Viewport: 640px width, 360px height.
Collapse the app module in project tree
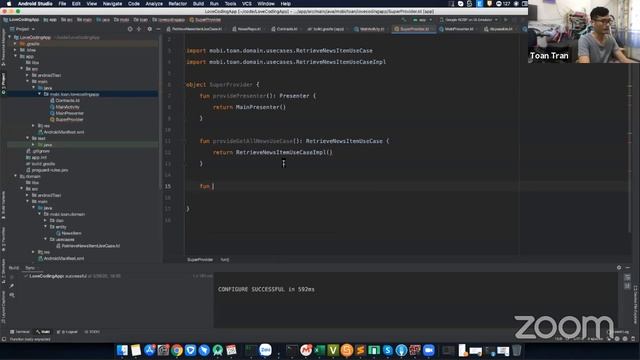point(16,56)
